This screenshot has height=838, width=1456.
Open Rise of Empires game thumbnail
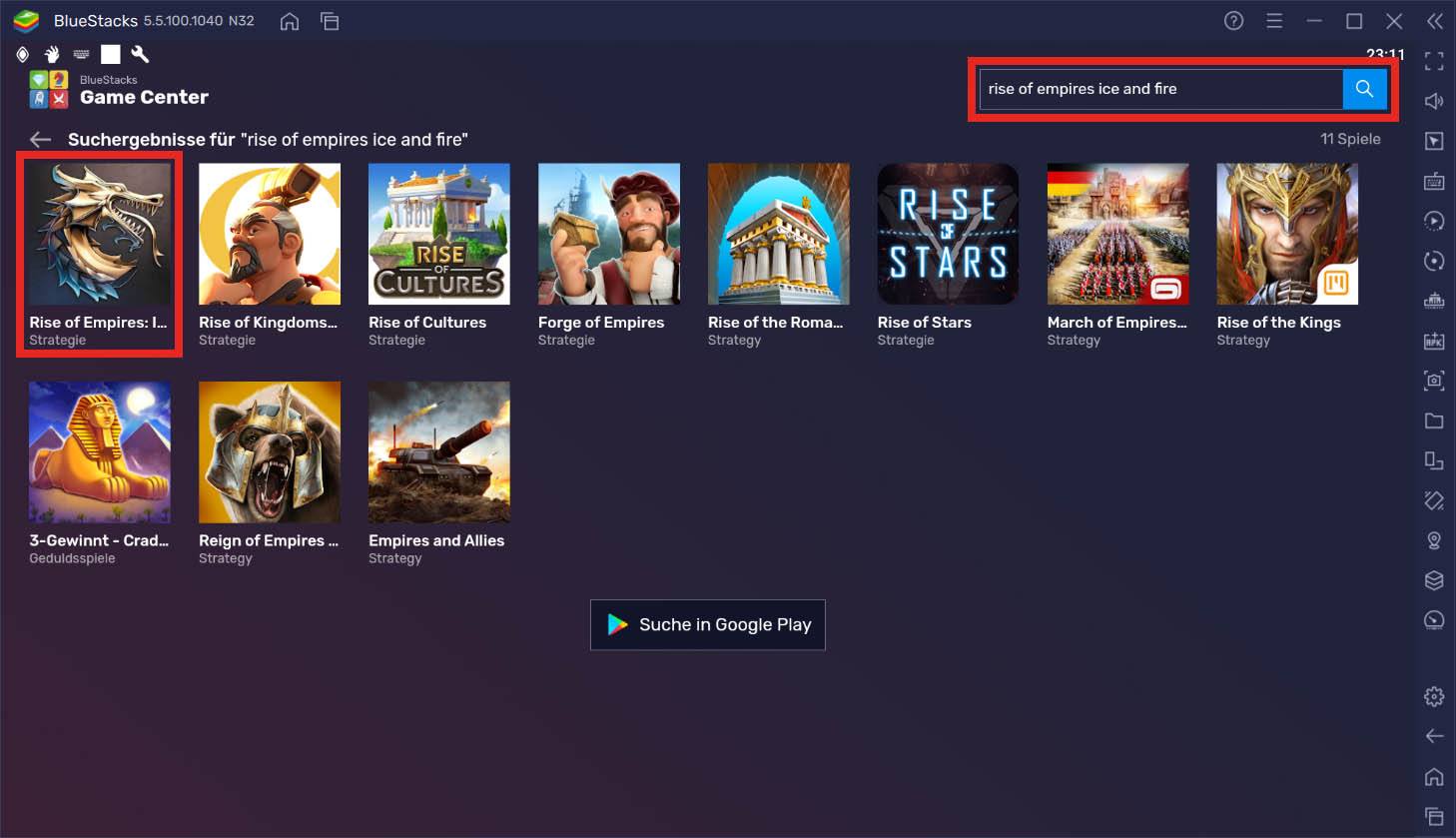(99, 234)
